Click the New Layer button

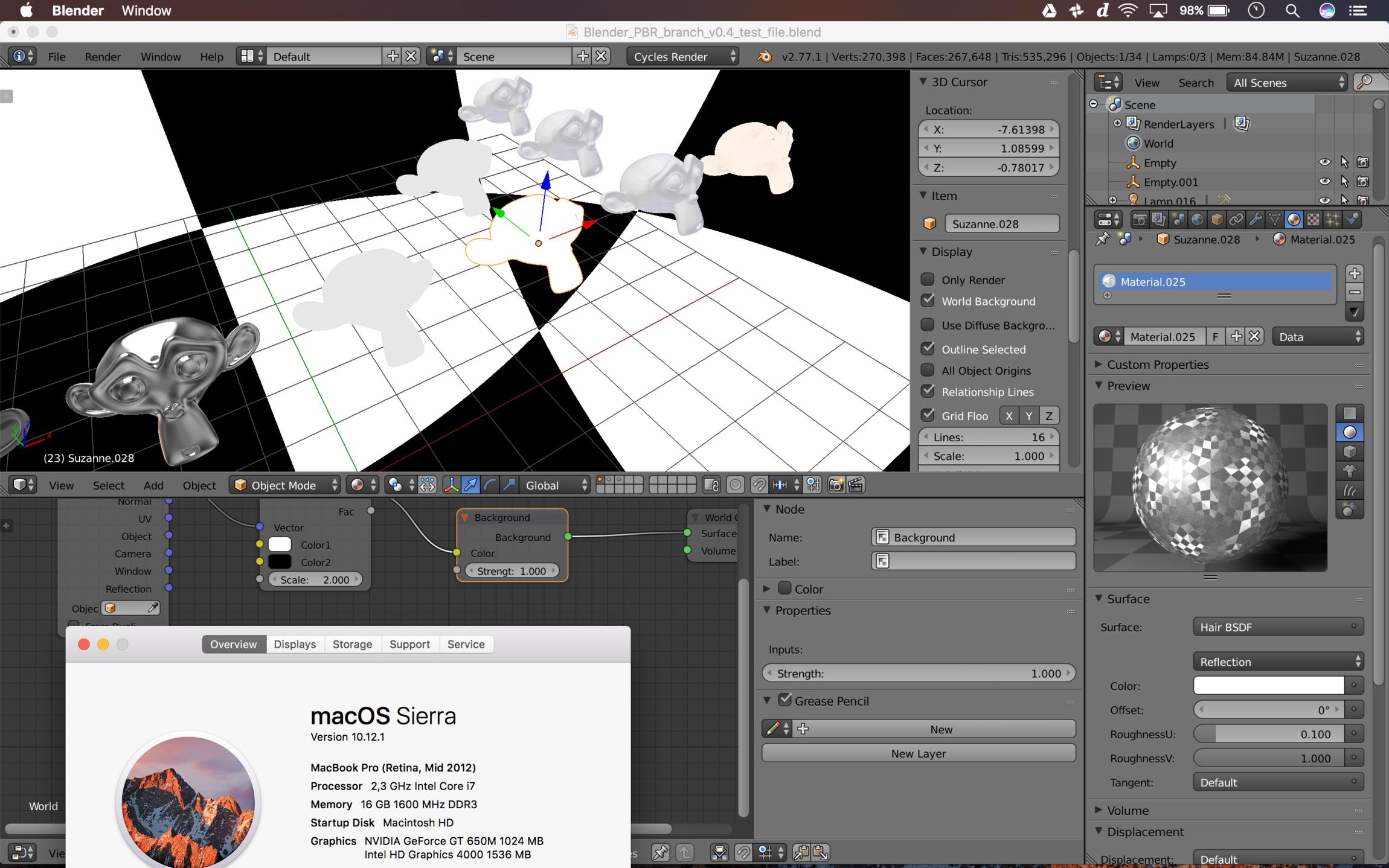click(919, 753)
